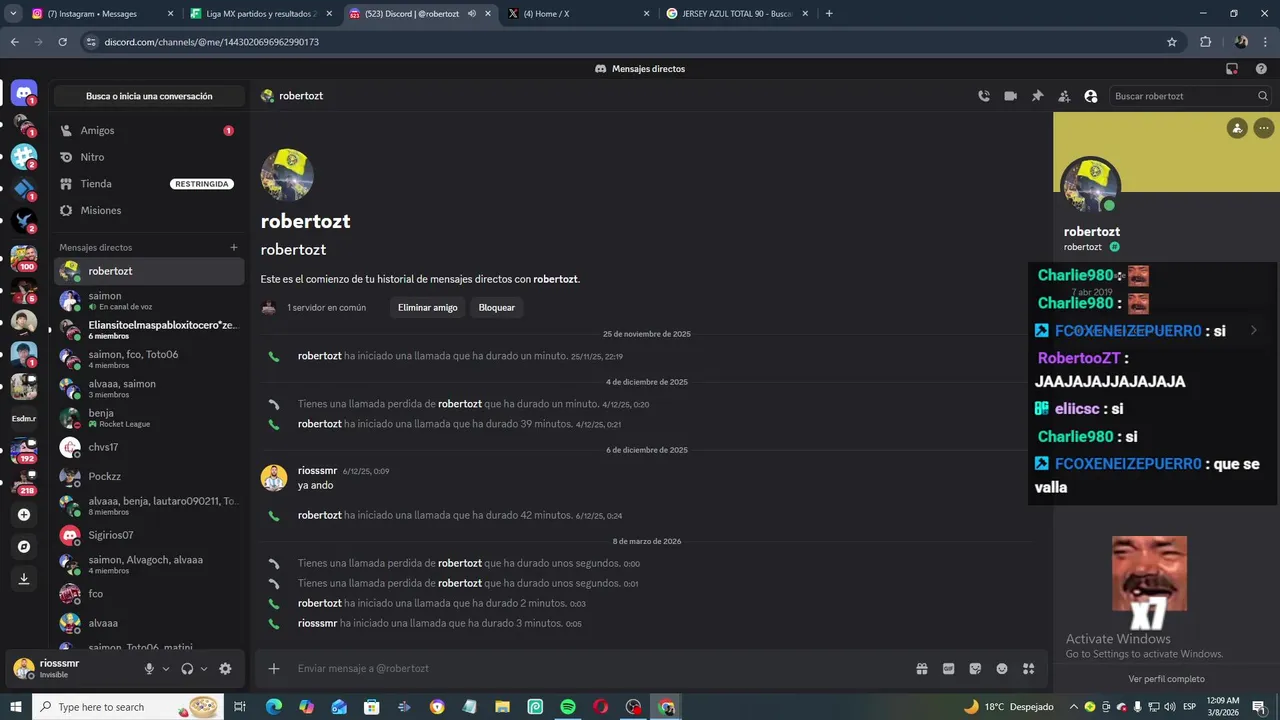Open the Amigos section
The image size is (1280, 720).
pyautogui.click(x=149, y=130)
